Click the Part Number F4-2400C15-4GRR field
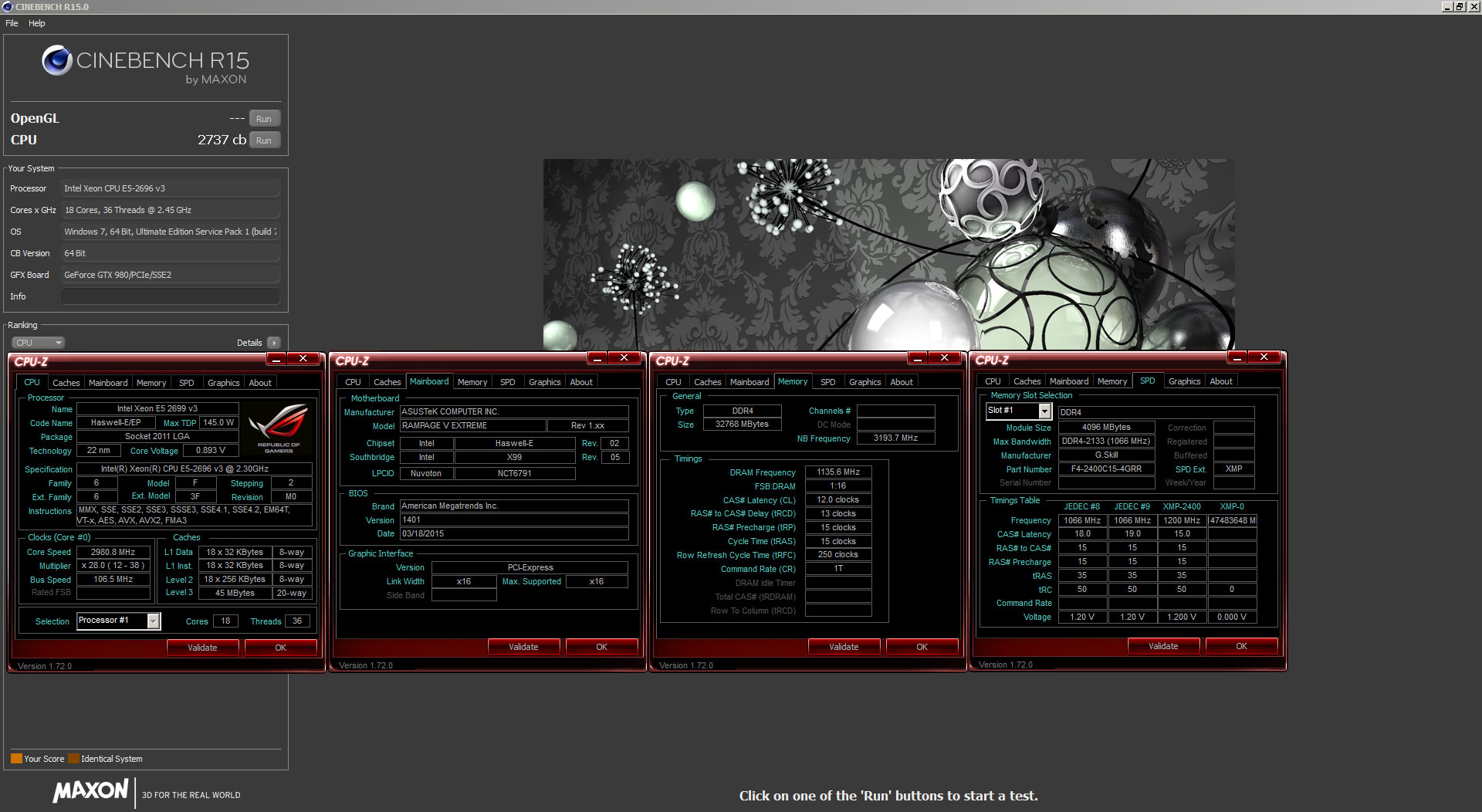1482x812 pixels. [x=1106, y=469]
